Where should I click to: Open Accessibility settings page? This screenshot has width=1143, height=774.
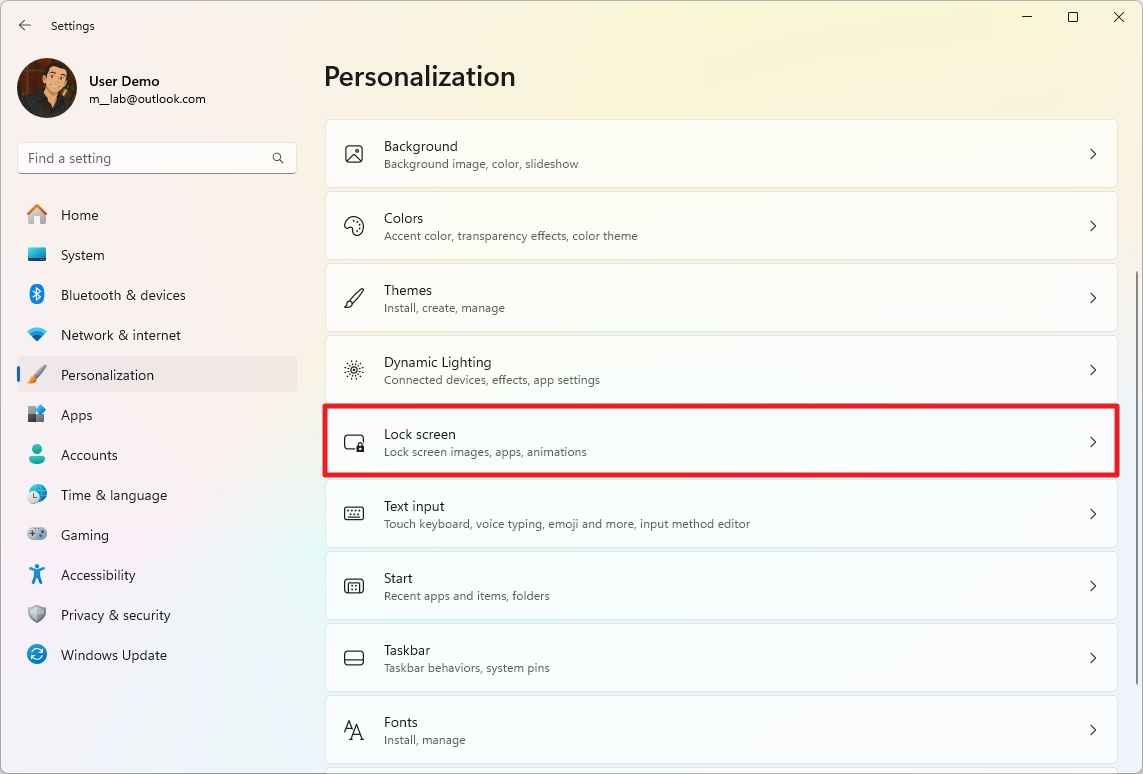98,575
